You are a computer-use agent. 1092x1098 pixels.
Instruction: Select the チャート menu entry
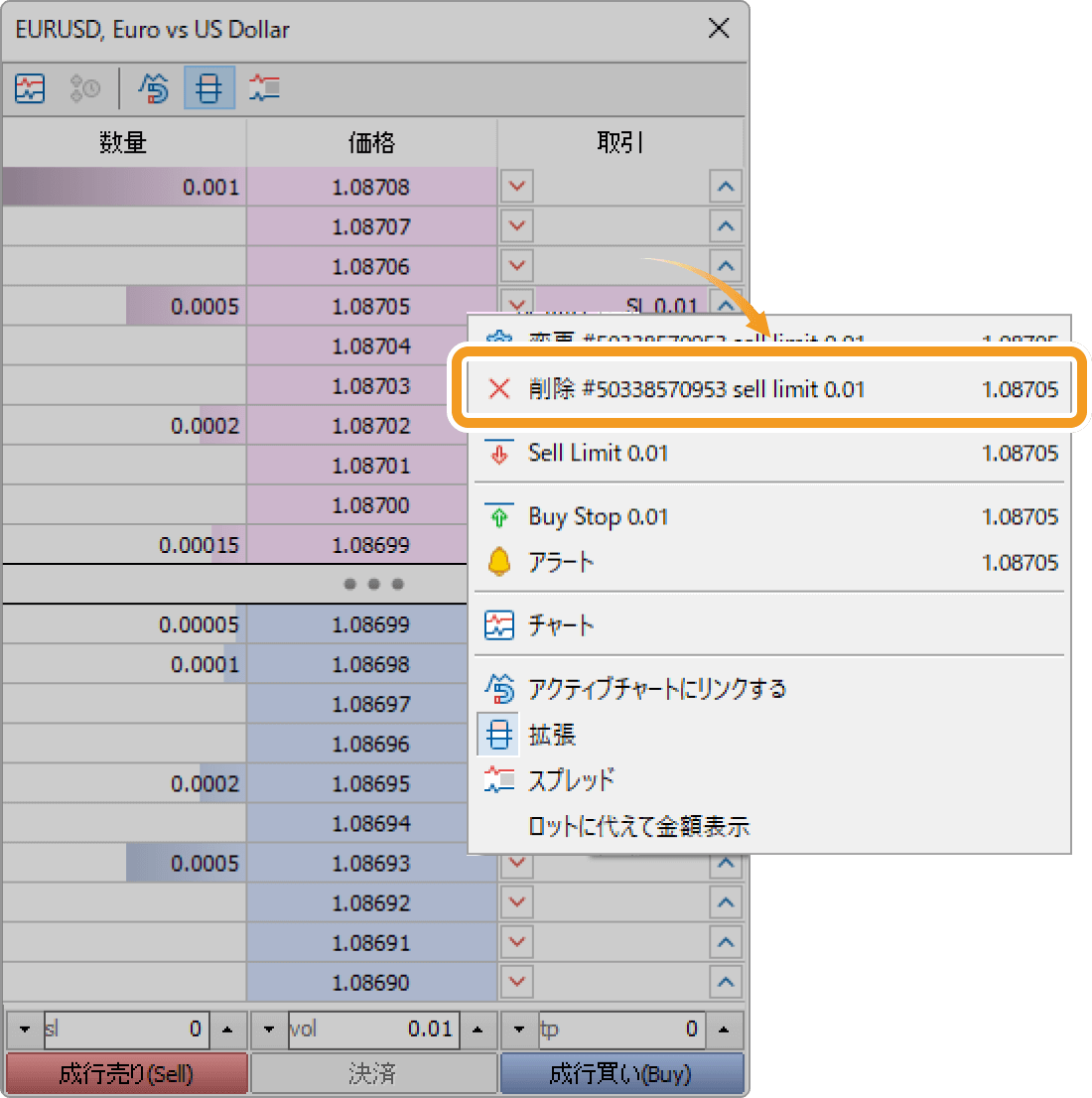[769, 624]
